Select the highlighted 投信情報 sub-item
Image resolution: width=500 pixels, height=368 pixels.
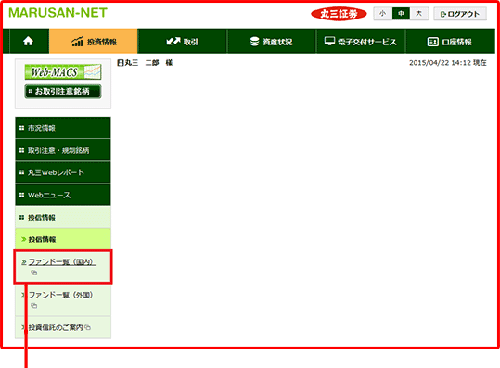coord(63,239)
